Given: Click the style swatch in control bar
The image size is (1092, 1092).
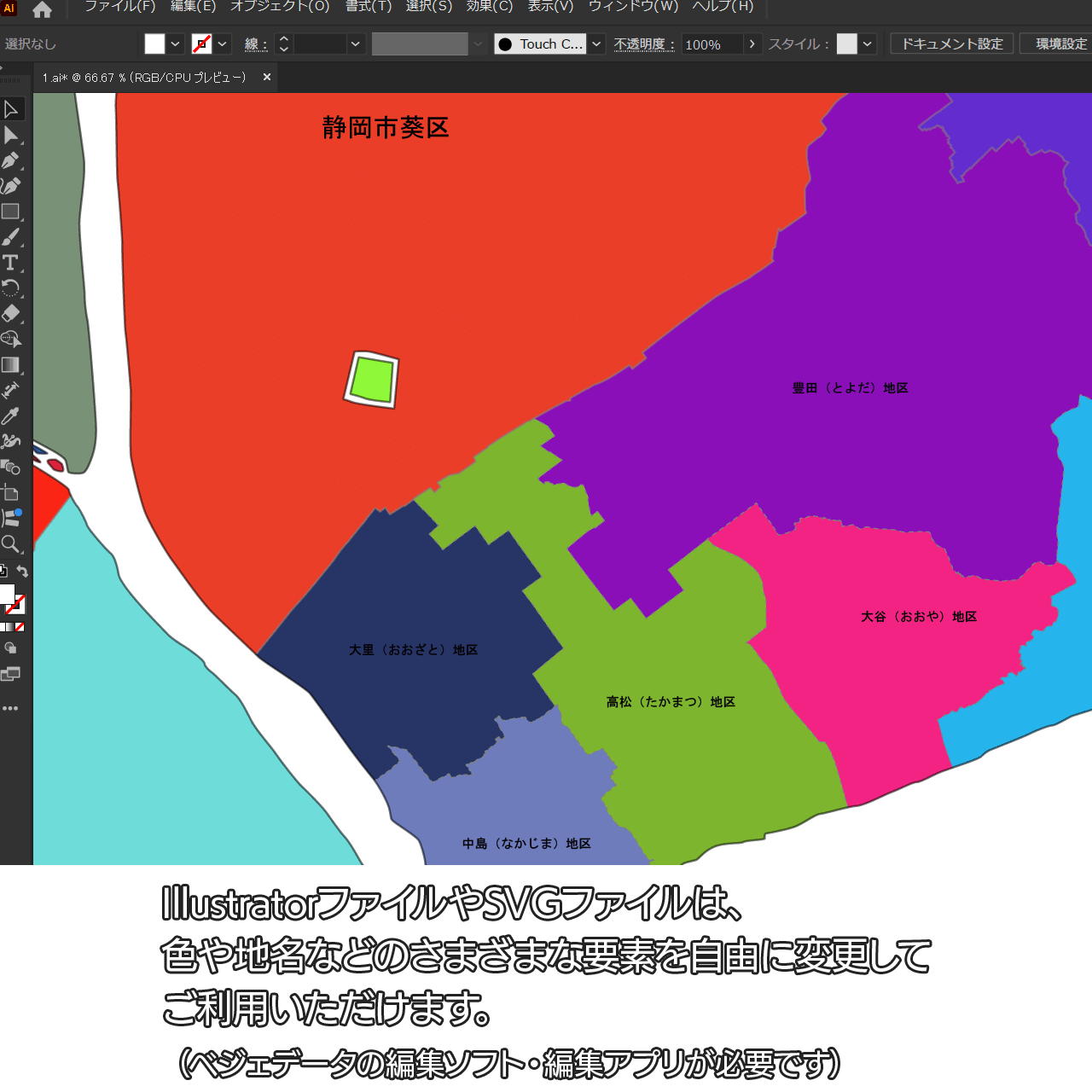Looking at the screenshot, I should tap(846, 44).
